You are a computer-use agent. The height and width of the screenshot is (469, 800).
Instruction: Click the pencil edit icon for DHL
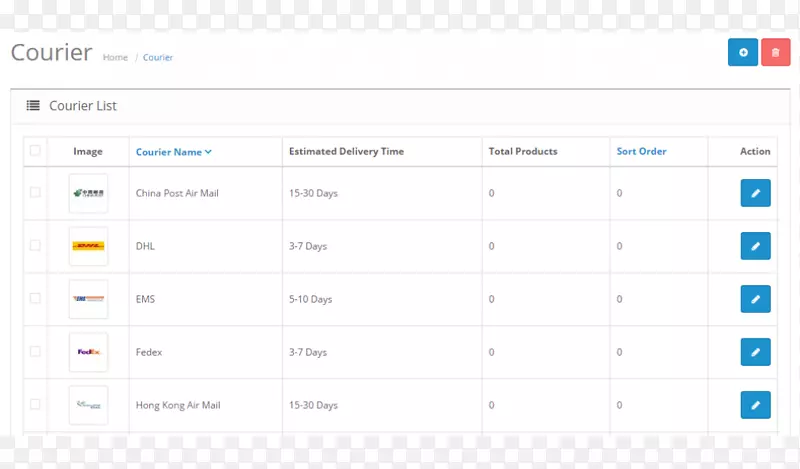[755, 246]
